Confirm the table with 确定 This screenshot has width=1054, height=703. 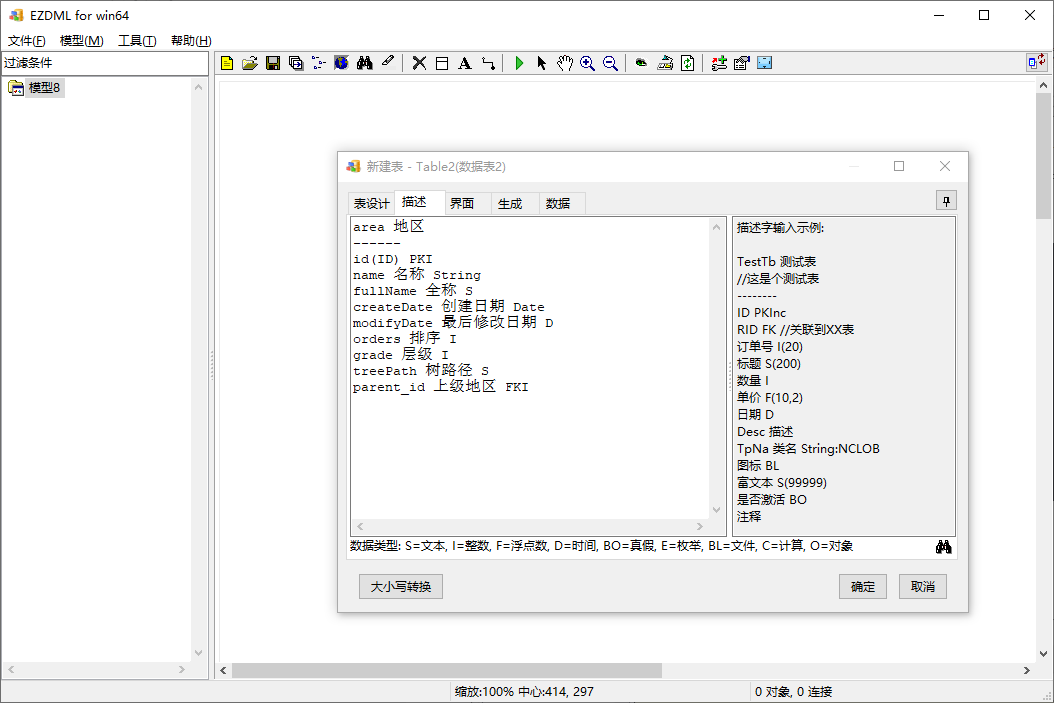[862, 586]
